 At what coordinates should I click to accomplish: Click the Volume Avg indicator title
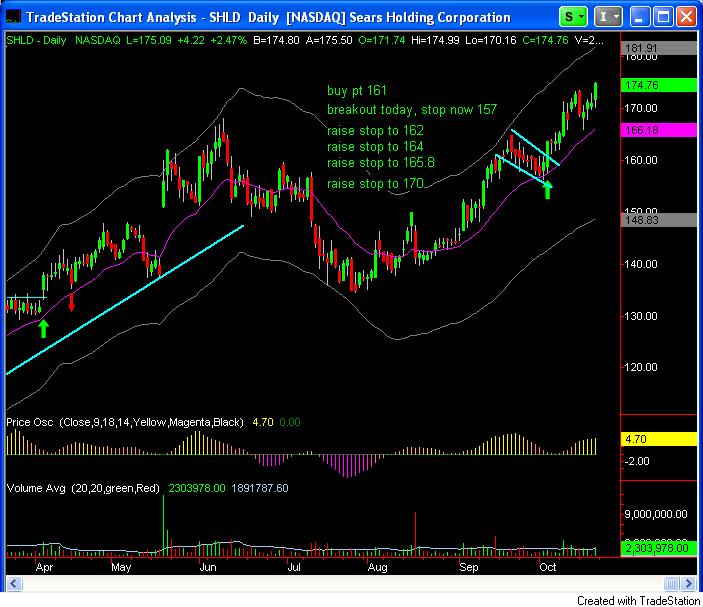click(x=83, y=488)
